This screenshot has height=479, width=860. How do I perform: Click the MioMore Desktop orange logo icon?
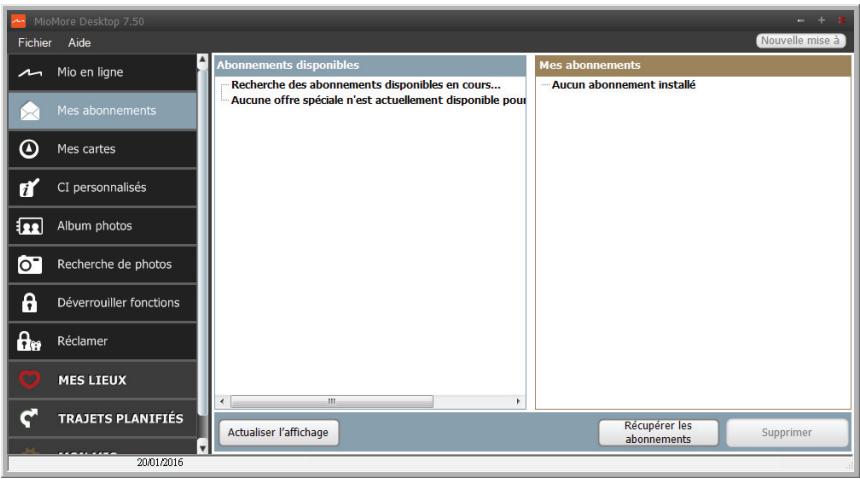[x=19, y=21]
